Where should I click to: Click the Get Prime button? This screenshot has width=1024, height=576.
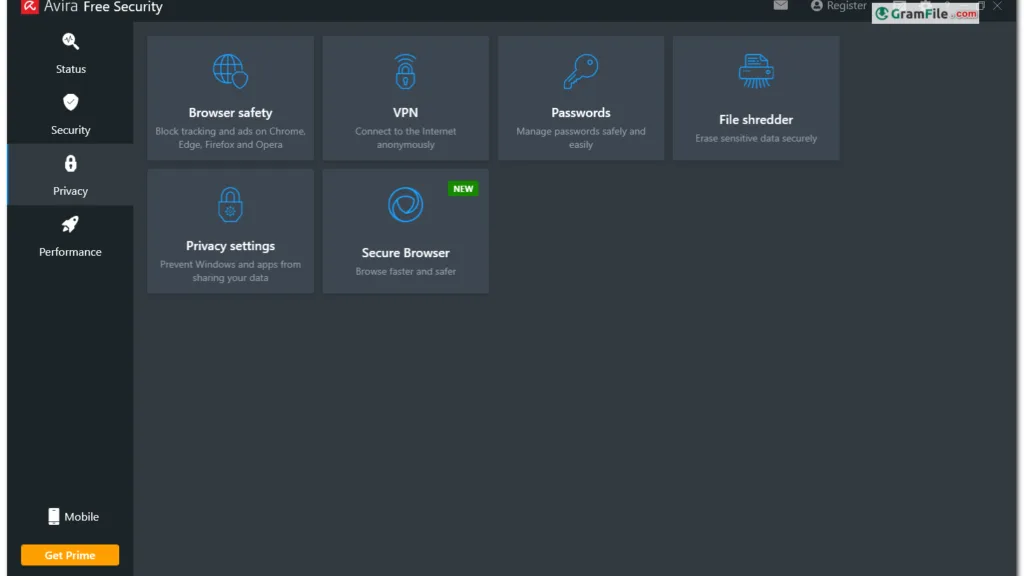(70, 555)
